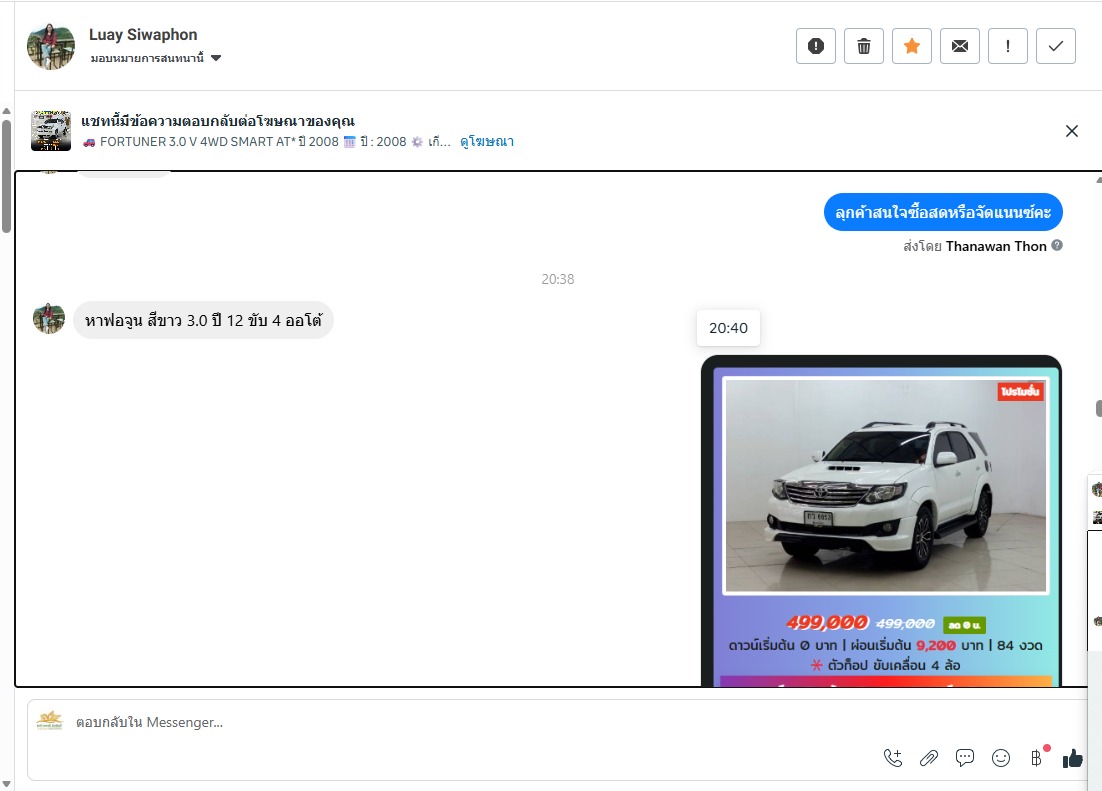
Task: Open the Fortuner ad thumbnail in banner
Action: (51, 131)
